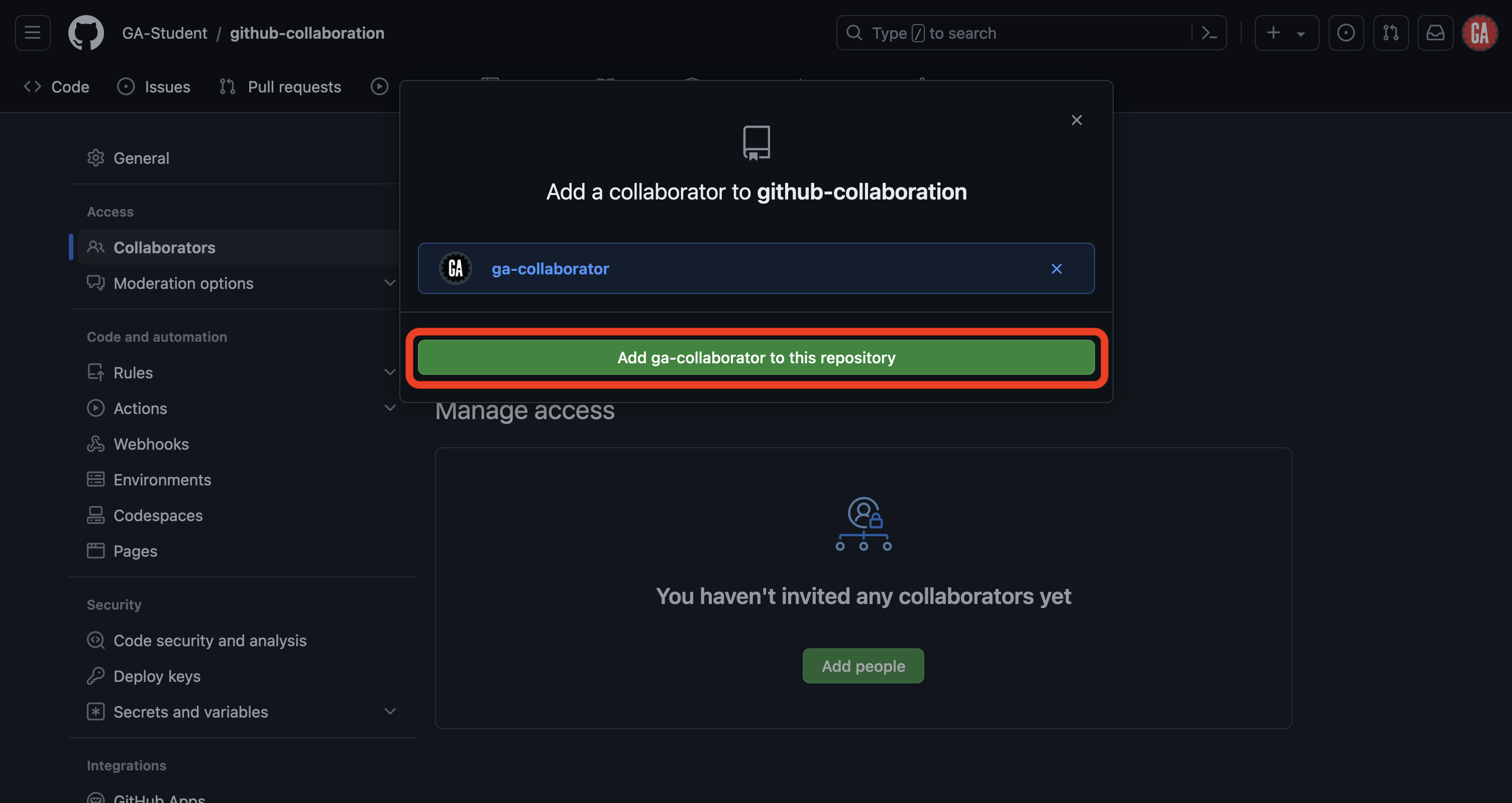
Task: Open your issues from the top bar icon
Action: click(1346, 32)
